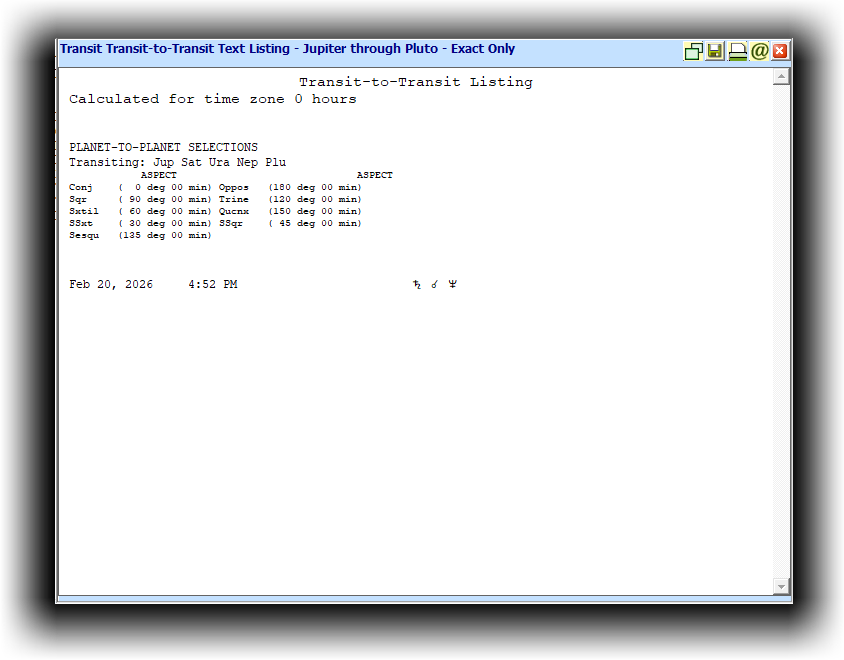Close the Transit-to-Transit listing window

pos(780,51)
